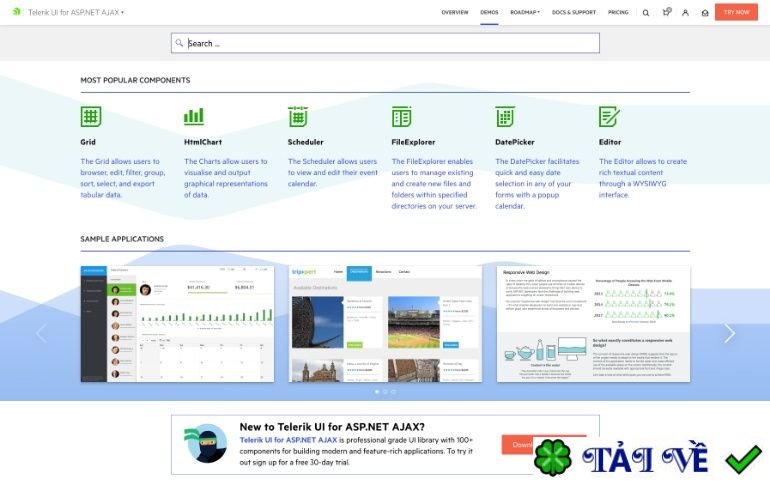770x484 pixels.
Task: Click the contact support icon in header
Action: click(705, 13)
